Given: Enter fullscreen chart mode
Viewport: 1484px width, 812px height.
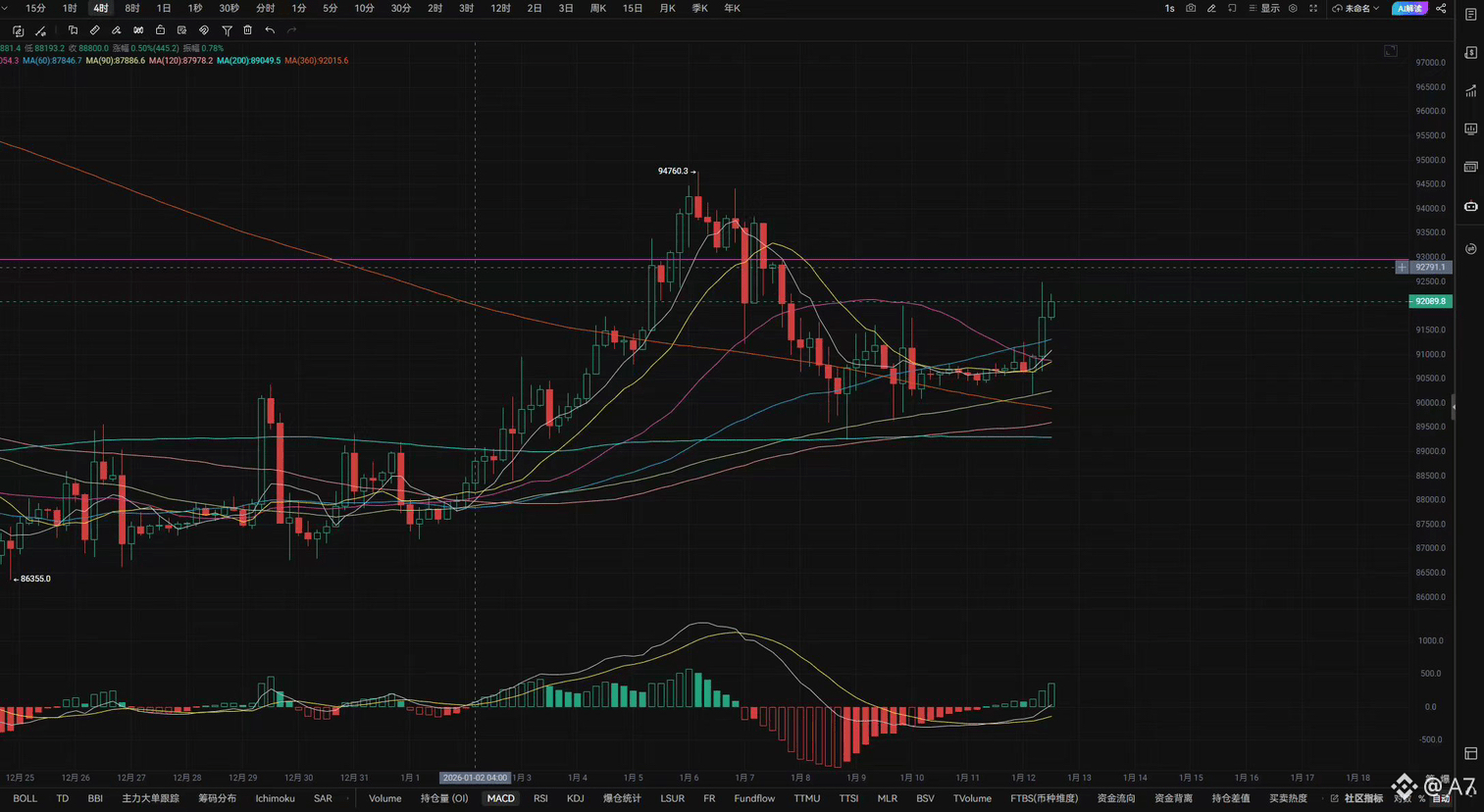Looking at the screenshot, I should pyautogui.click(x=1313, y=8).
